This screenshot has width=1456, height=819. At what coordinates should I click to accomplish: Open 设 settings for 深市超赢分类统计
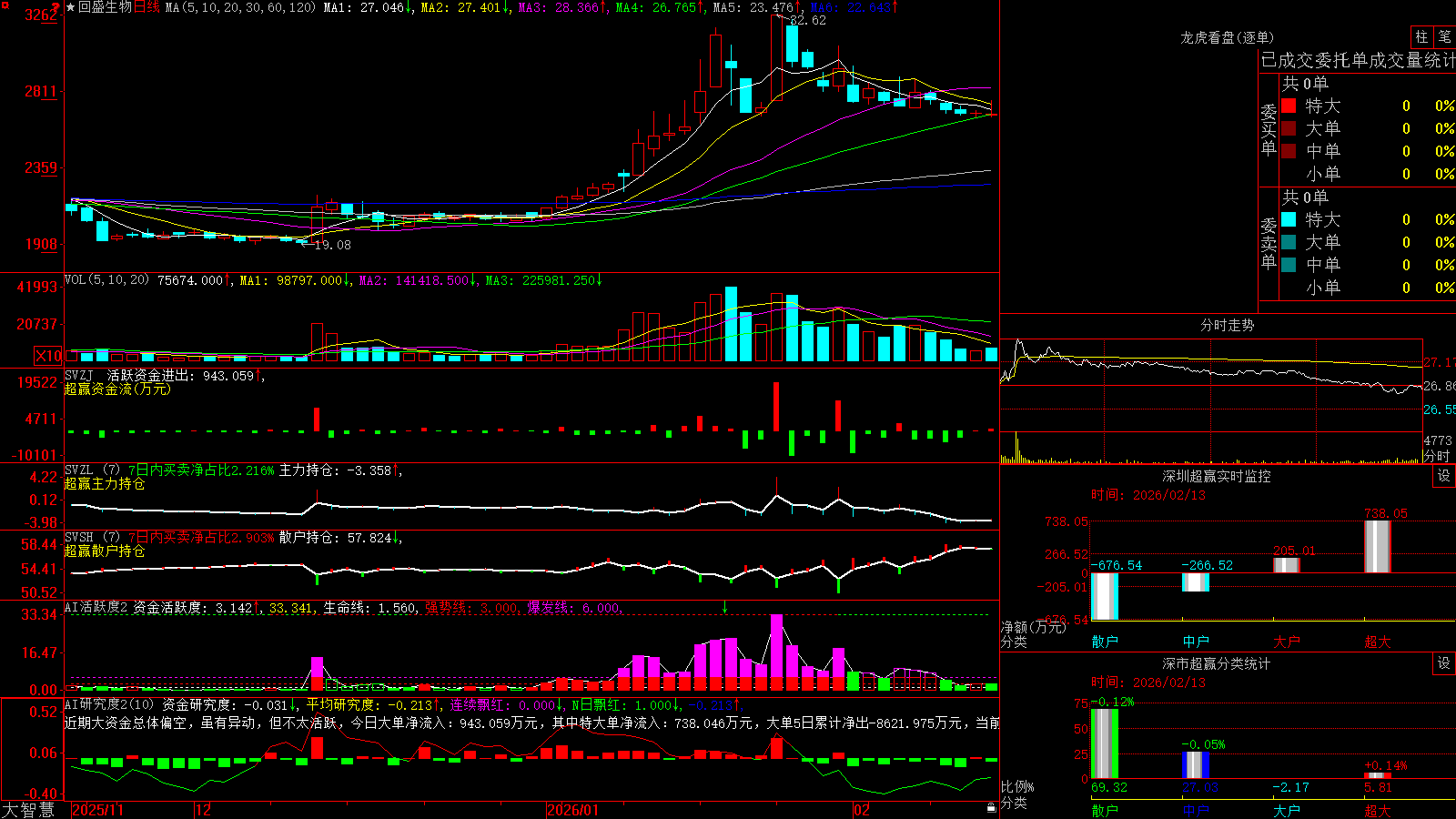point(1444,663)
